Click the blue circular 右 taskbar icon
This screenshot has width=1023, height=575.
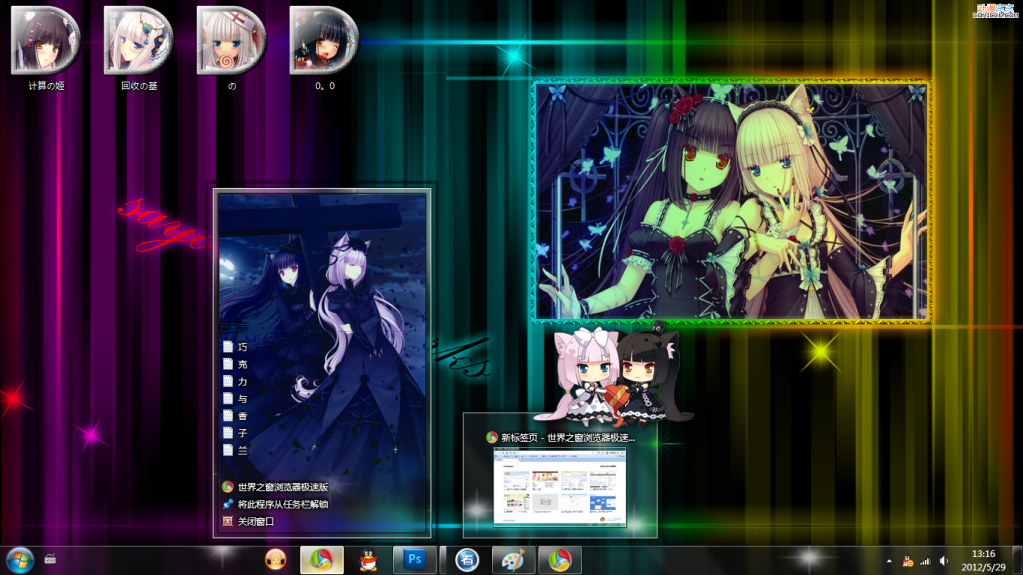[x=466, y=560]
